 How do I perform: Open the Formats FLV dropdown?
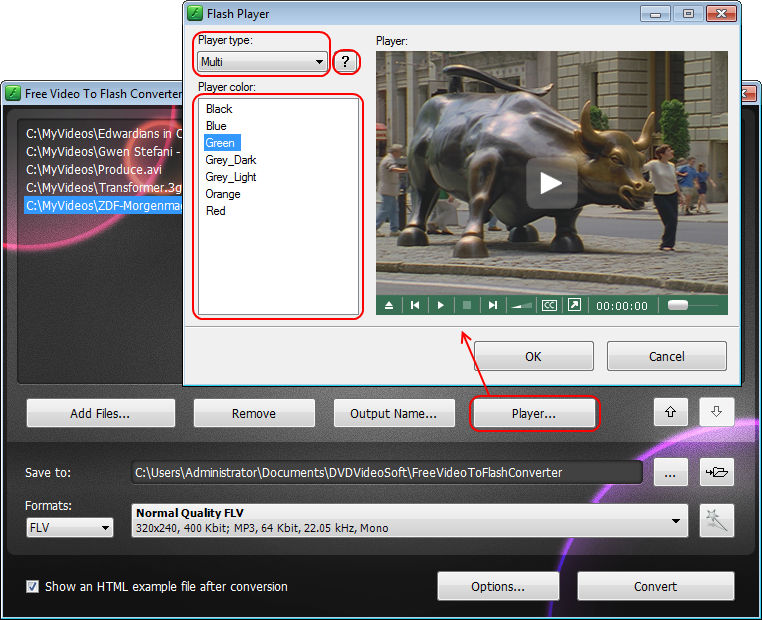[69, 528]
